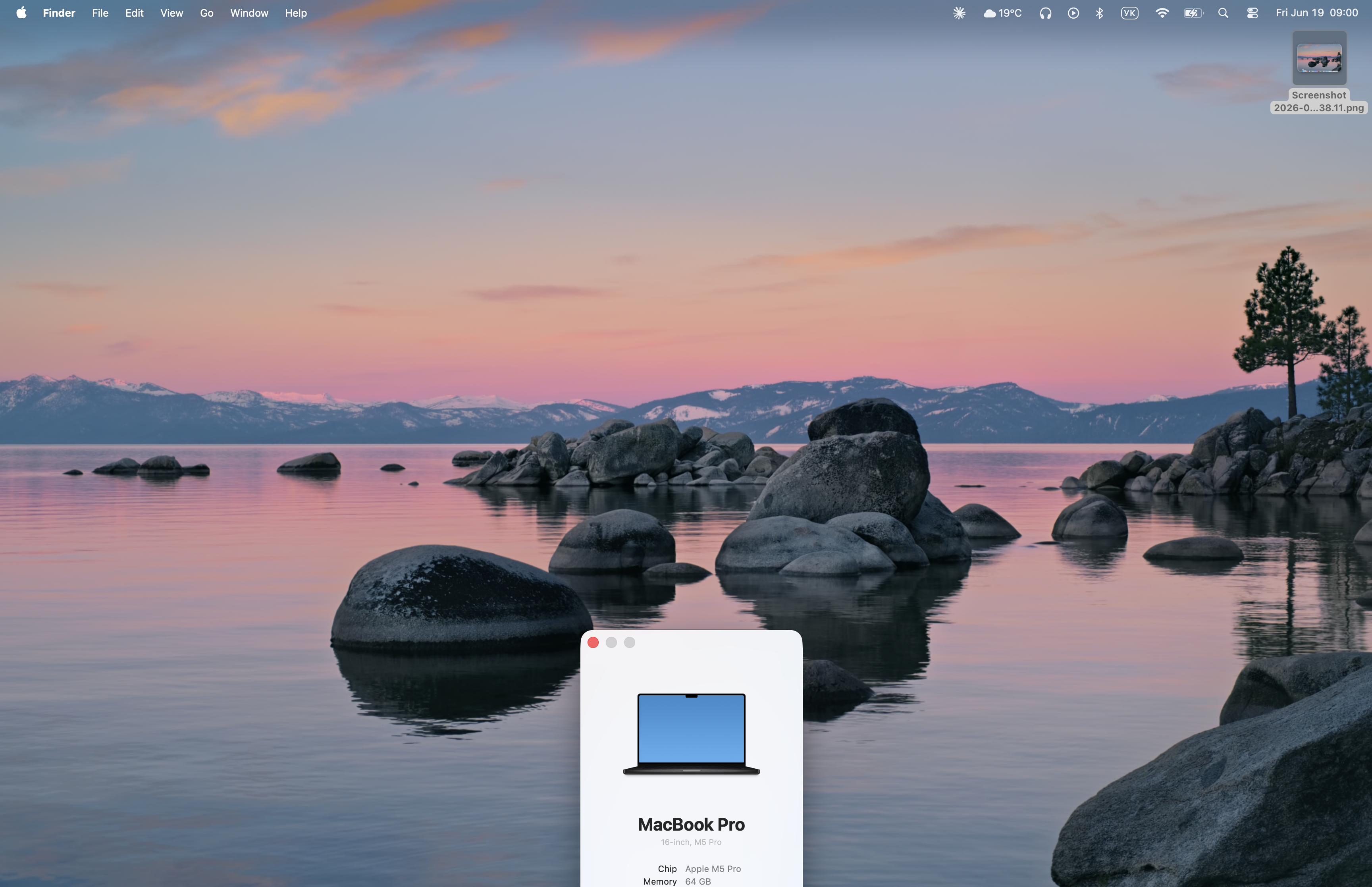Show battery status menu
Image resolution: width=1372 pixels, height=887 pixels.
click(x=1193, y=13)
